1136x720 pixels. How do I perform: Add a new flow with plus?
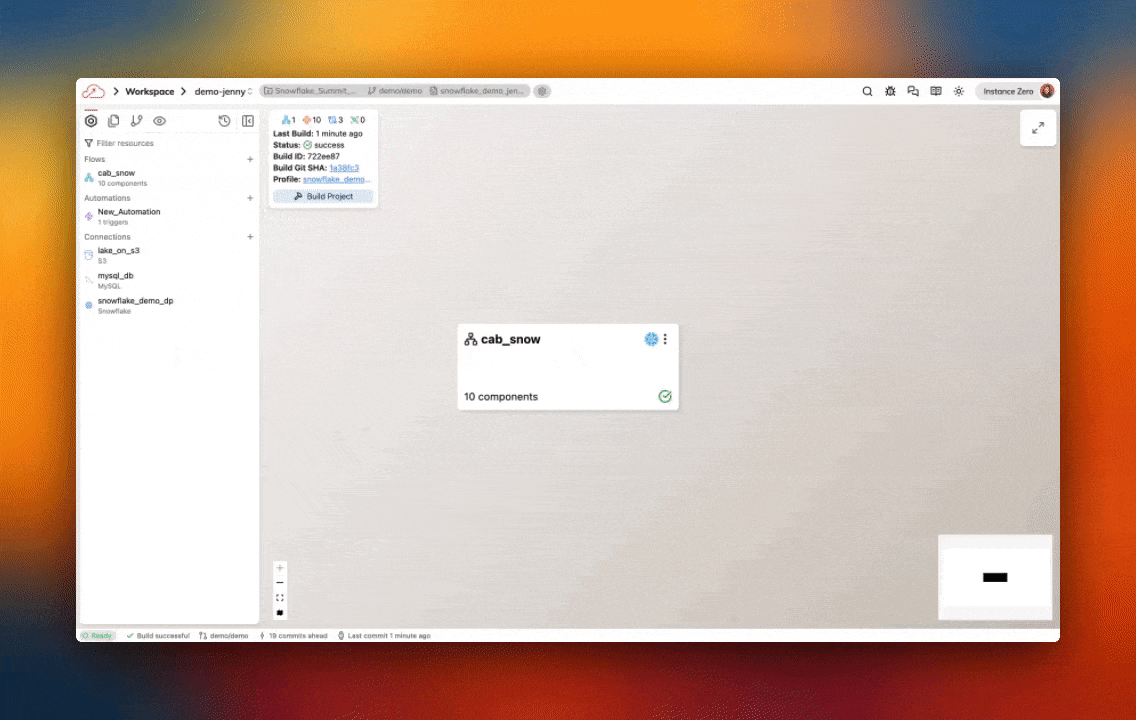(x=250, y=159)
